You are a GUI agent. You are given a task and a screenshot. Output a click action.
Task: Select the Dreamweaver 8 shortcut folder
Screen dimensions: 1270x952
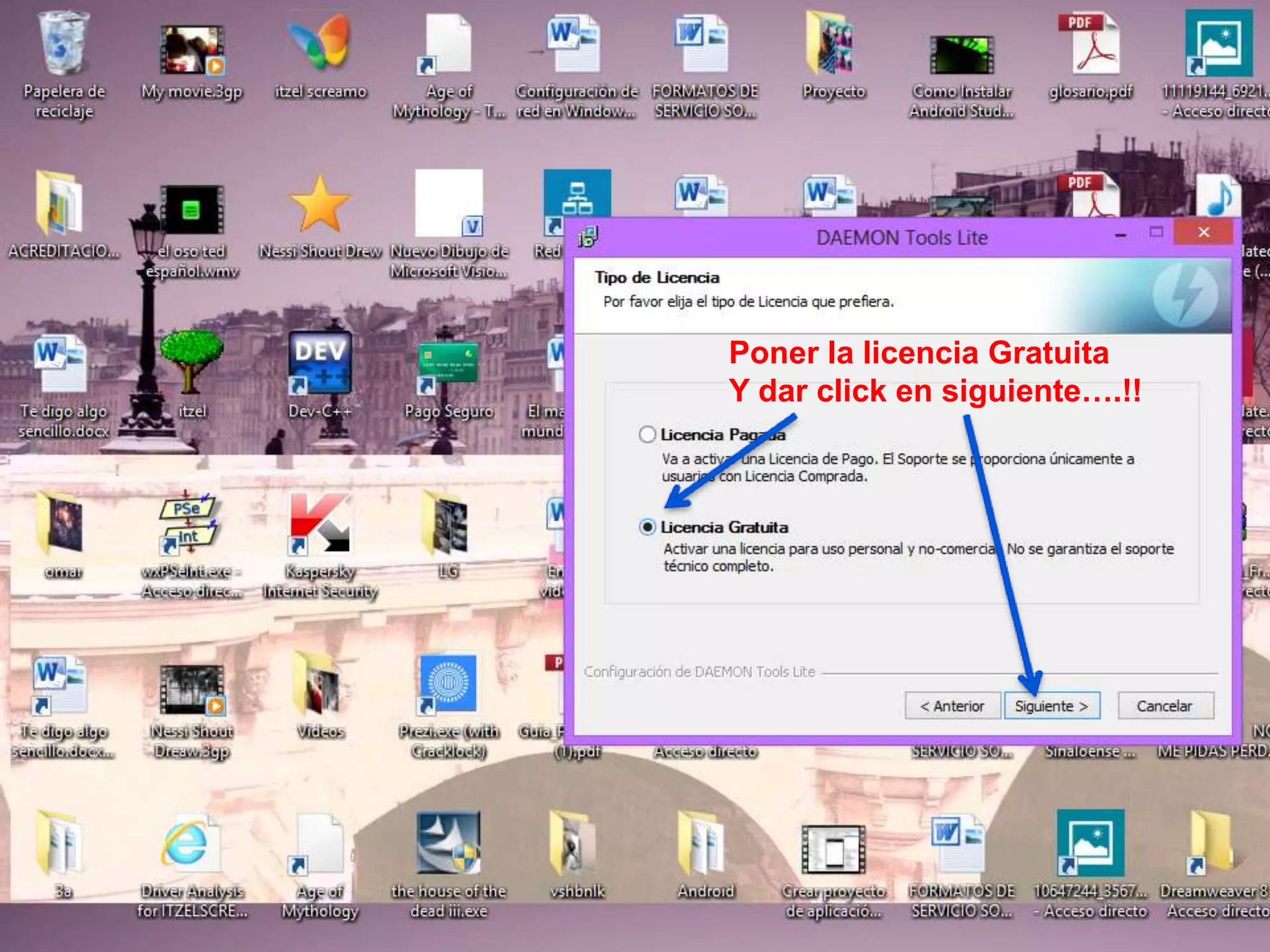[1215, 865]
